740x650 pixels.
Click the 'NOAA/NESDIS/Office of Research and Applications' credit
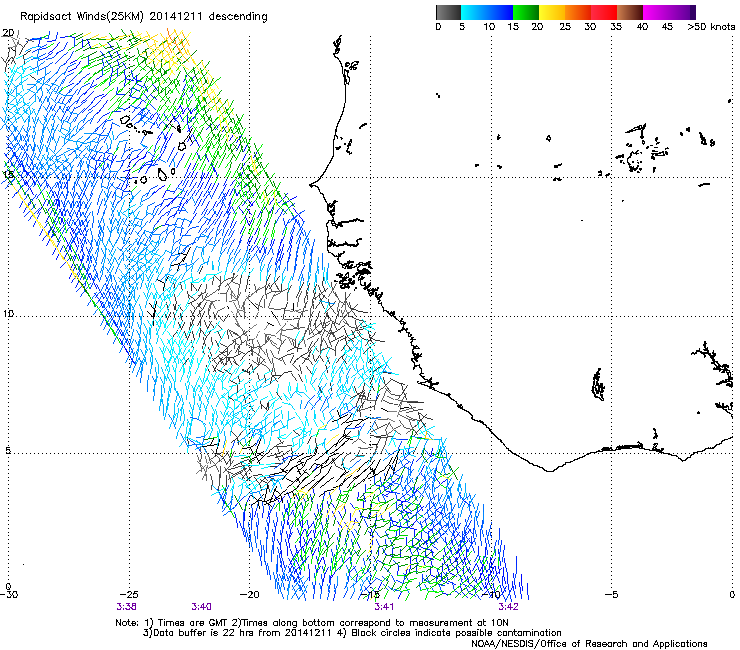point(589,644)
